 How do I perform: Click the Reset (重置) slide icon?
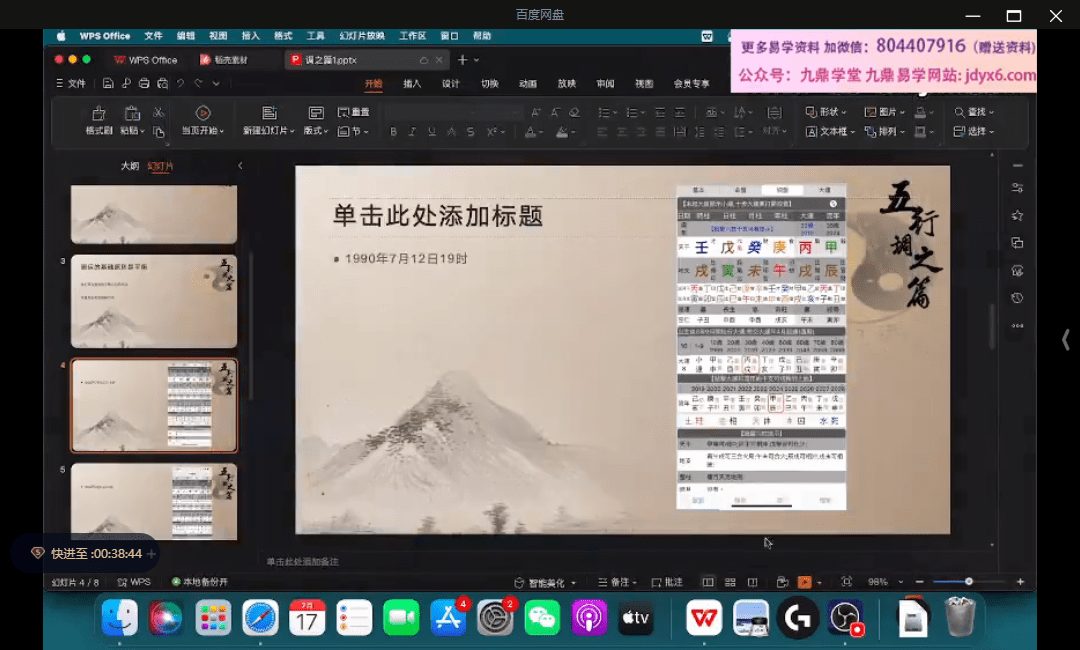[353, 112]
